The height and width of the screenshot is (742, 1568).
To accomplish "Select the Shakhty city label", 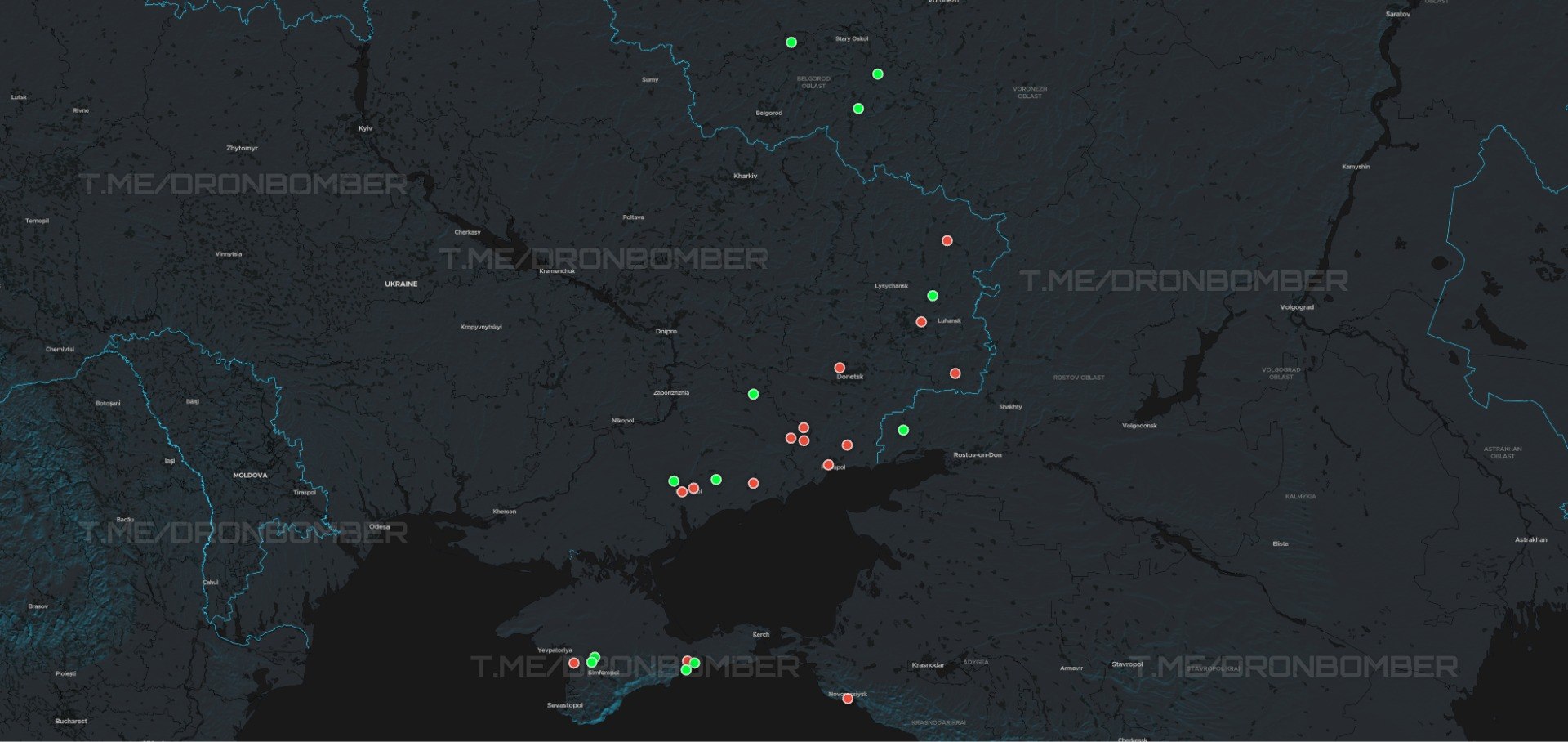I will (1010, 406).
